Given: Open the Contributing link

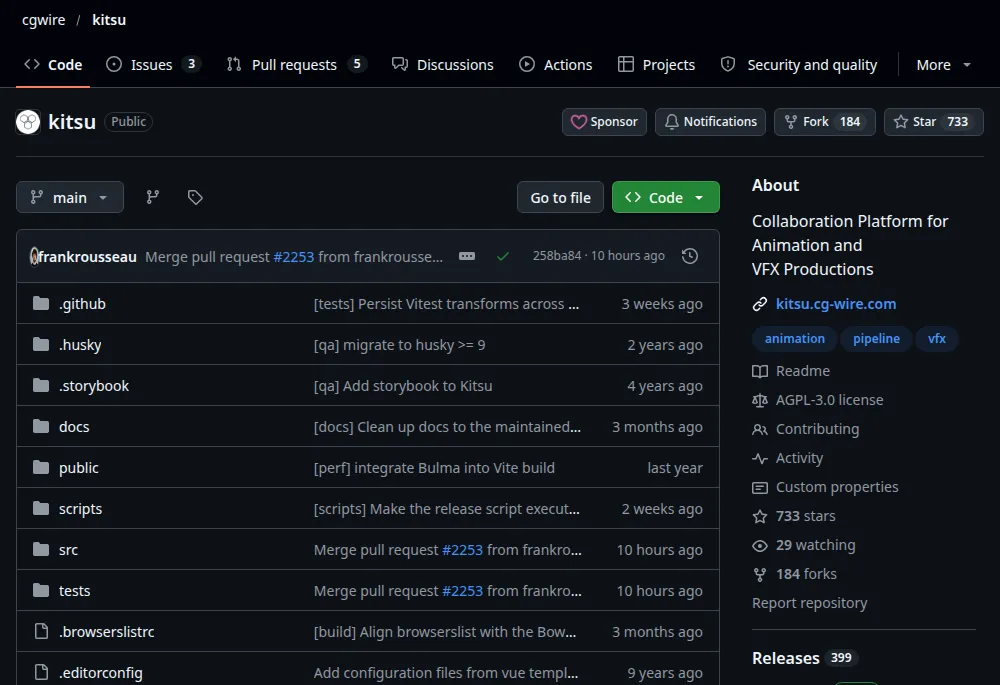Looking at the screenshot, I should [817, 429].
